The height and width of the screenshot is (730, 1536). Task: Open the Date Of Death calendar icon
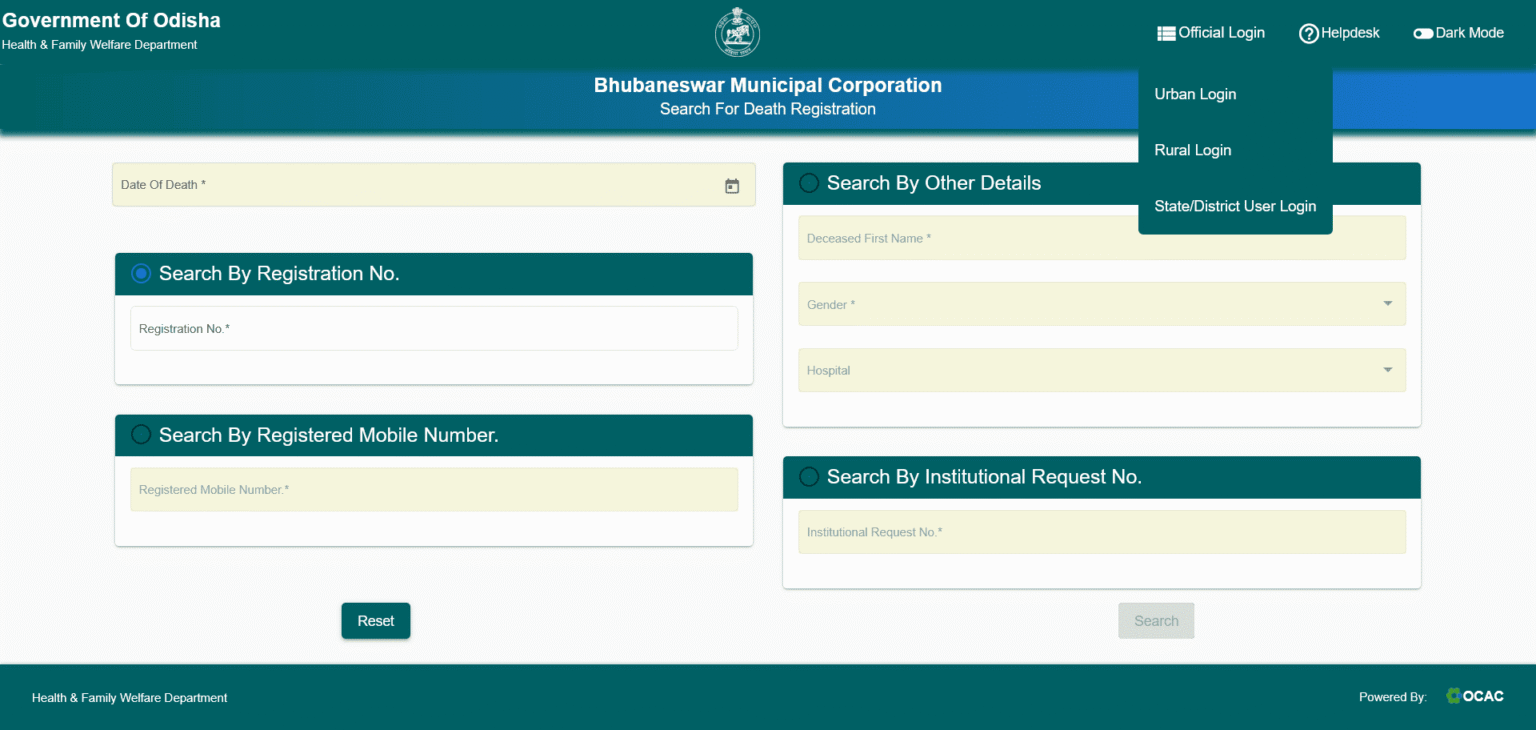732,186
